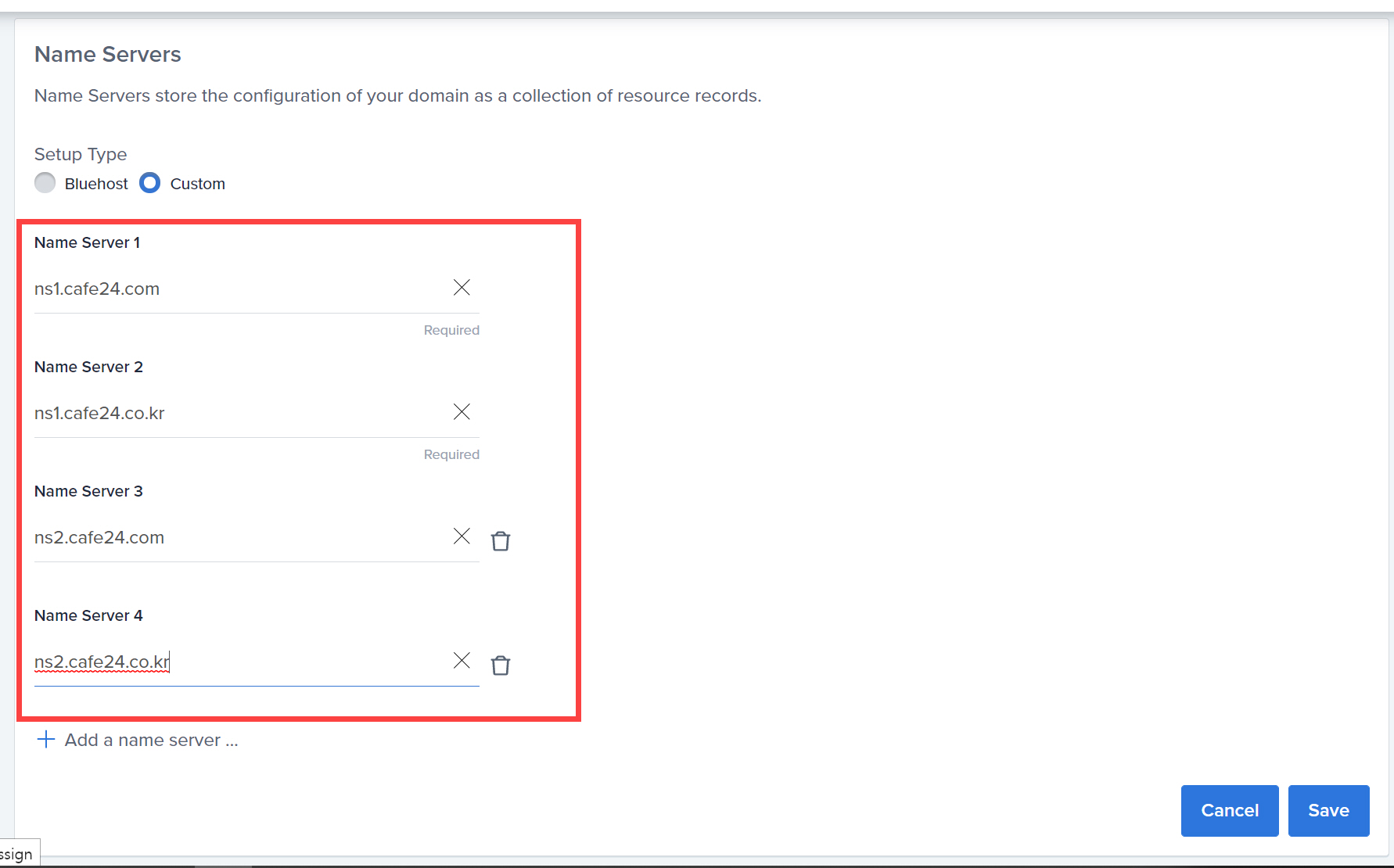
Task: Click the Name Server 3 label
Action: pyautogui.click(x=88, y=491)
